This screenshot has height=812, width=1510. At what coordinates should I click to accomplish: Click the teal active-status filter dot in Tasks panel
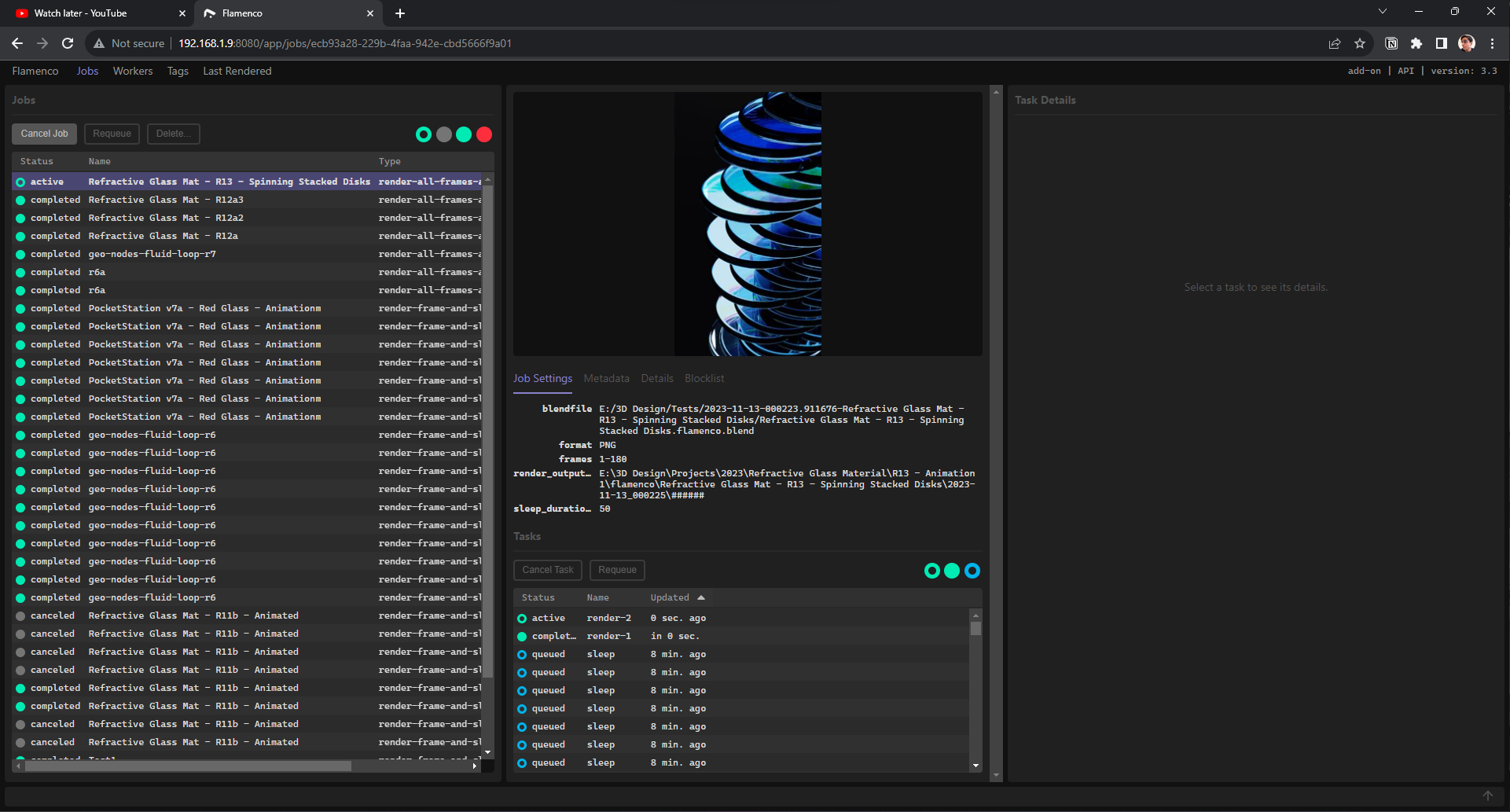932,571
